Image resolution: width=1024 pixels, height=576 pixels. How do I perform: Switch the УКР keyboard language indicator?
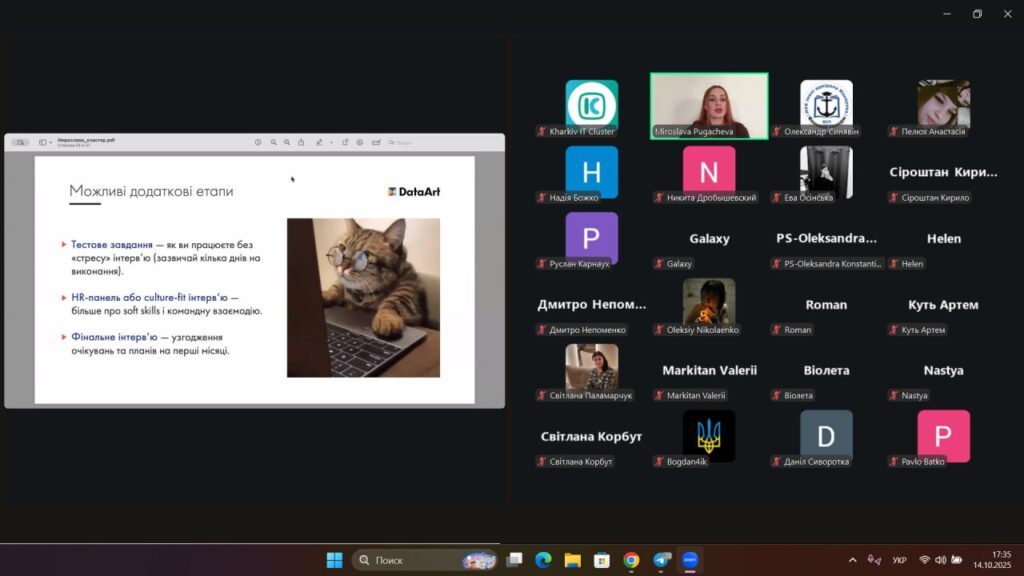[899, 560]
